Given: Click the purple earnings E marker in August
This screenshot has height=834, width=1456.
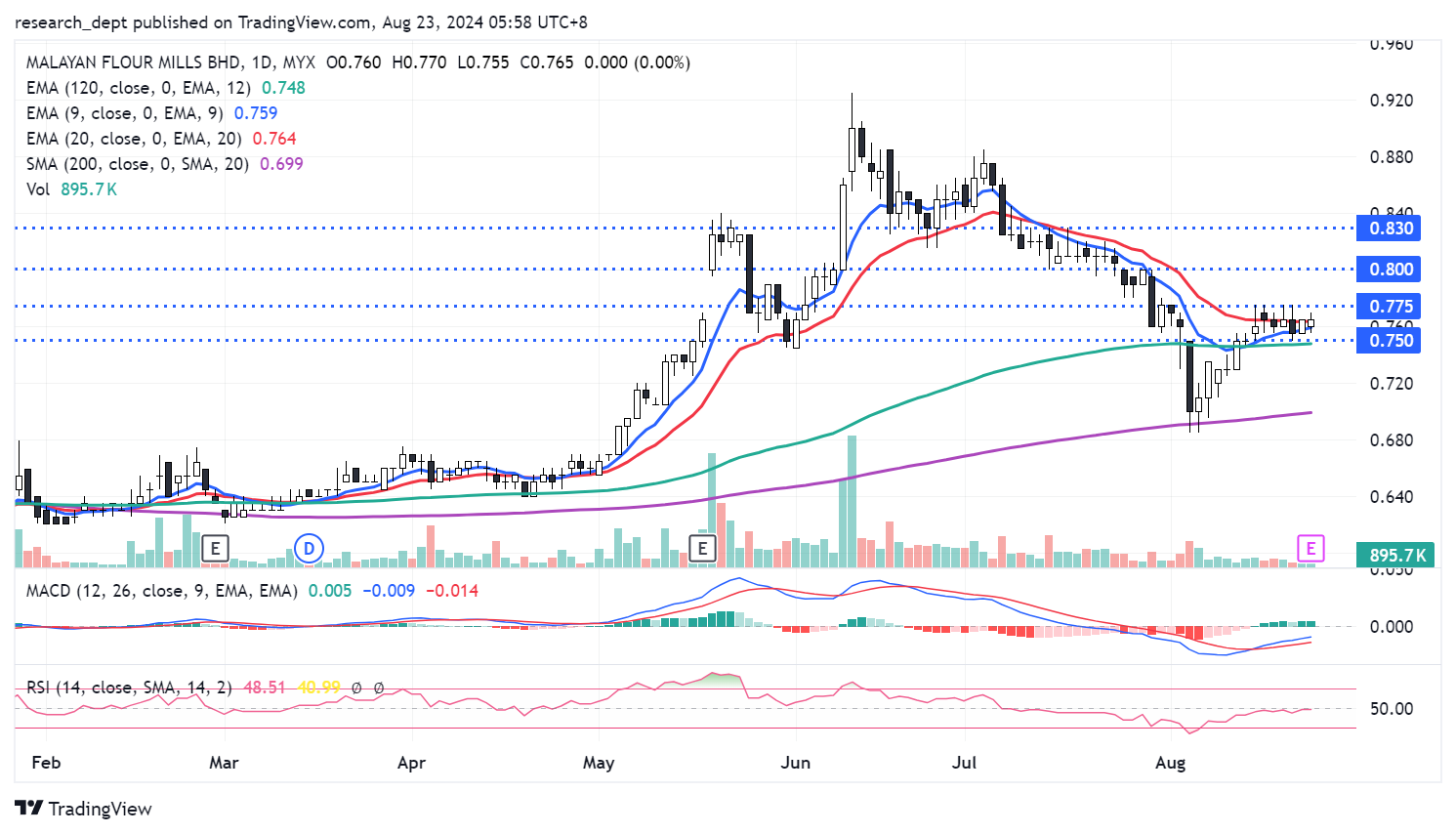Looking at the screenshot, I should (1310, 549).
